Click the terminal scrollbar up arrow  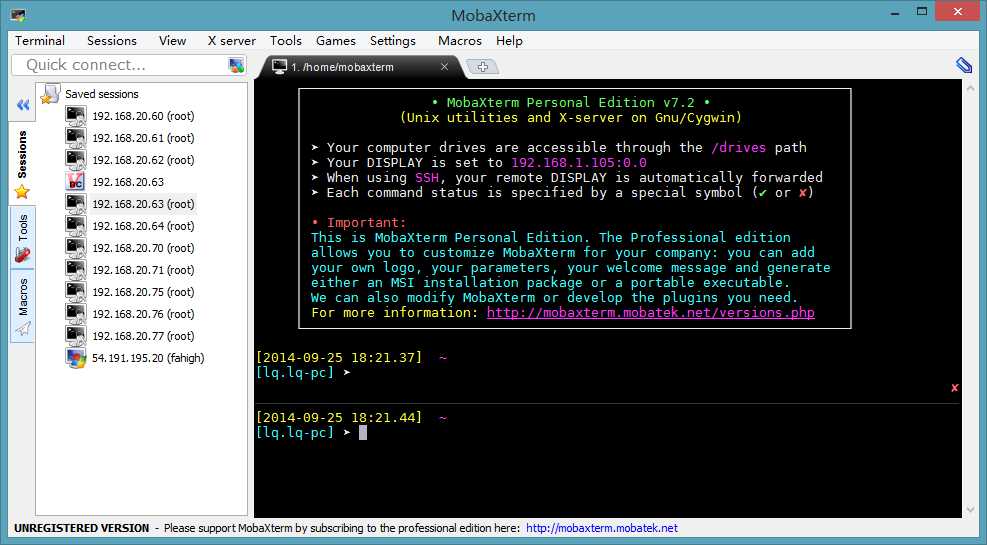tap(970, 89)
